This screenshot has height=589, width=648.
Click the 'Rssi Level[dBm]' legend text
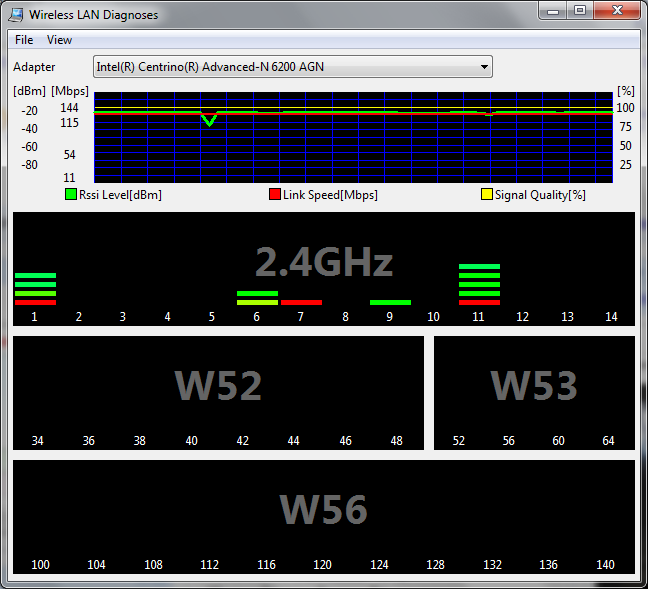pyautogui.click(x=120, y=195)
